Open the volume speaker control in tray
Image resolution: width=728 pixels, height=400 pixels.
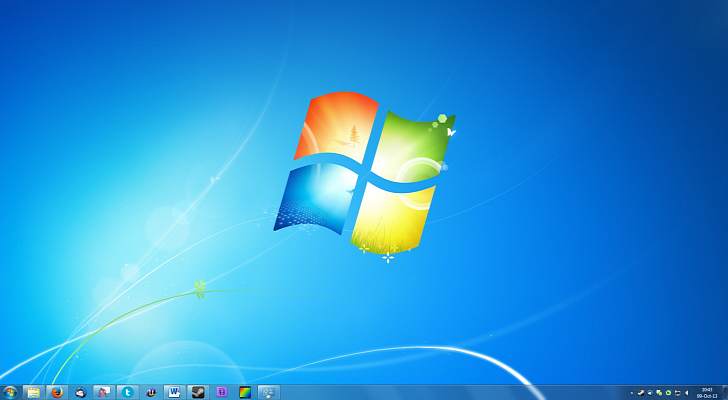click(687, 393)
